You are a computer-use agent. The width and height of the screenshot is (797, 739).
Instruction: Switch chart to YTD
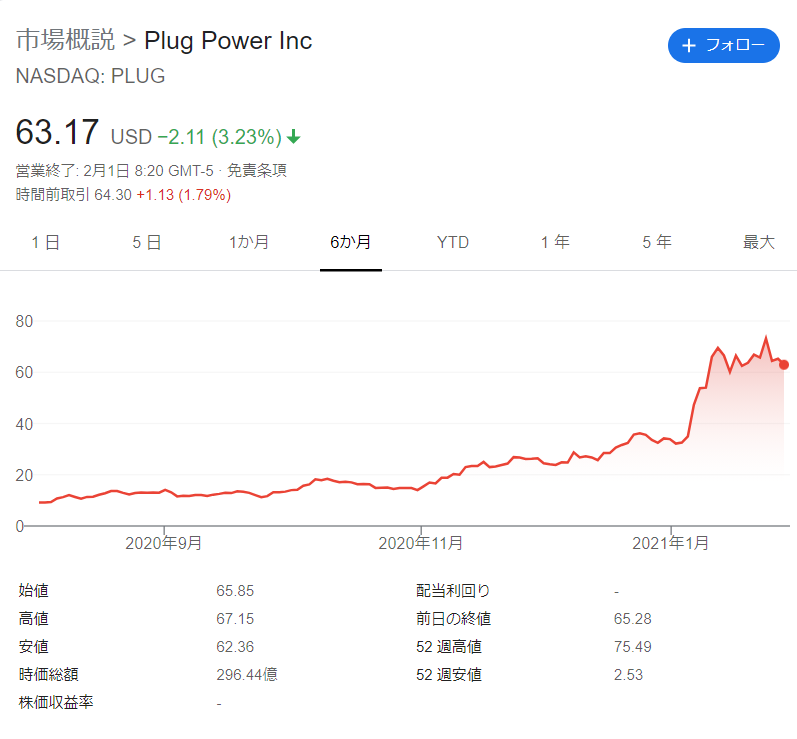click(453, 242)
